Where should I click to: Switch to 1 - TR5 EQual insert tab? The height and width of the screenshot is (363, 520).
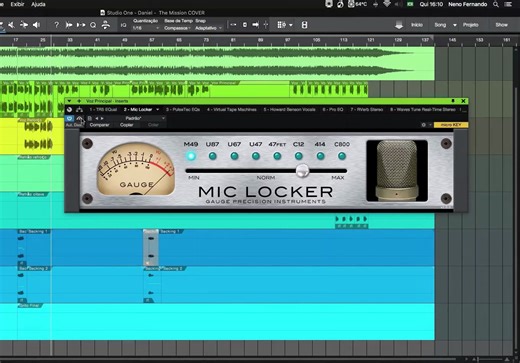click(103, 110)
